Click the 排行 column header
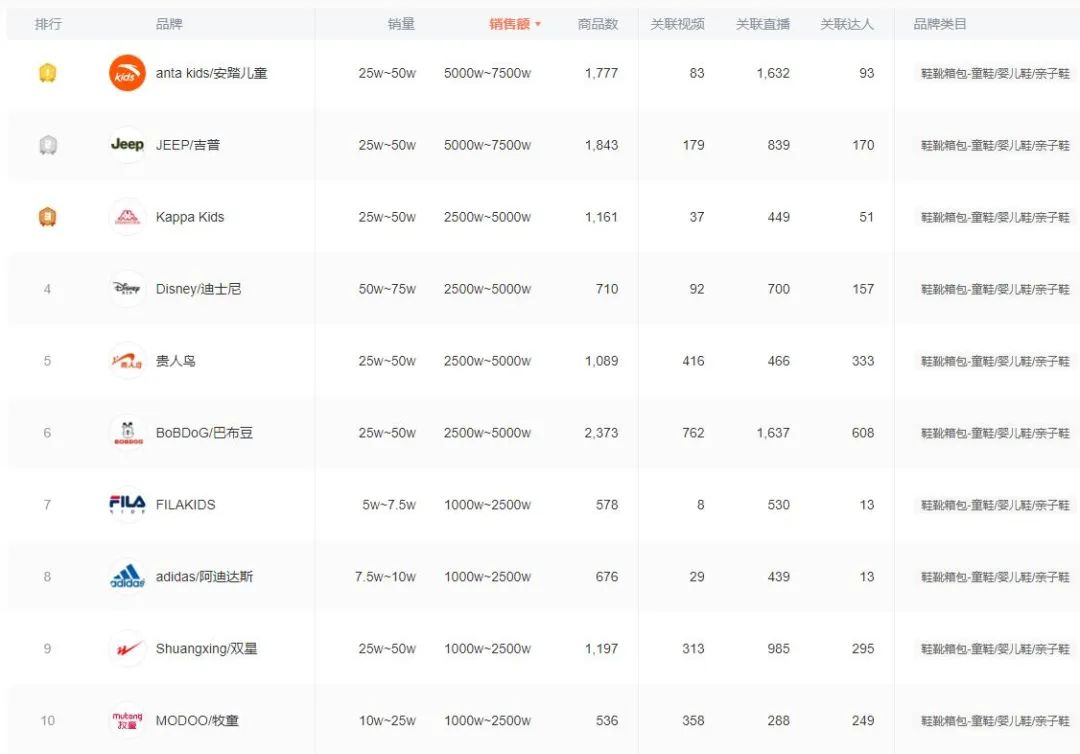Screen dimensions: 1080x754 [48, 24]
